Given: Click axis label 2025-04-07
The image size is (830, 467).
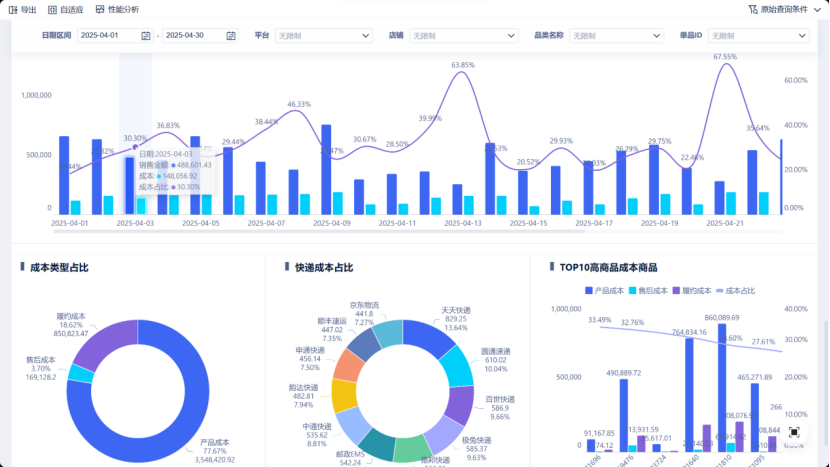Looking at the screenshot, I should coord(266,223).
